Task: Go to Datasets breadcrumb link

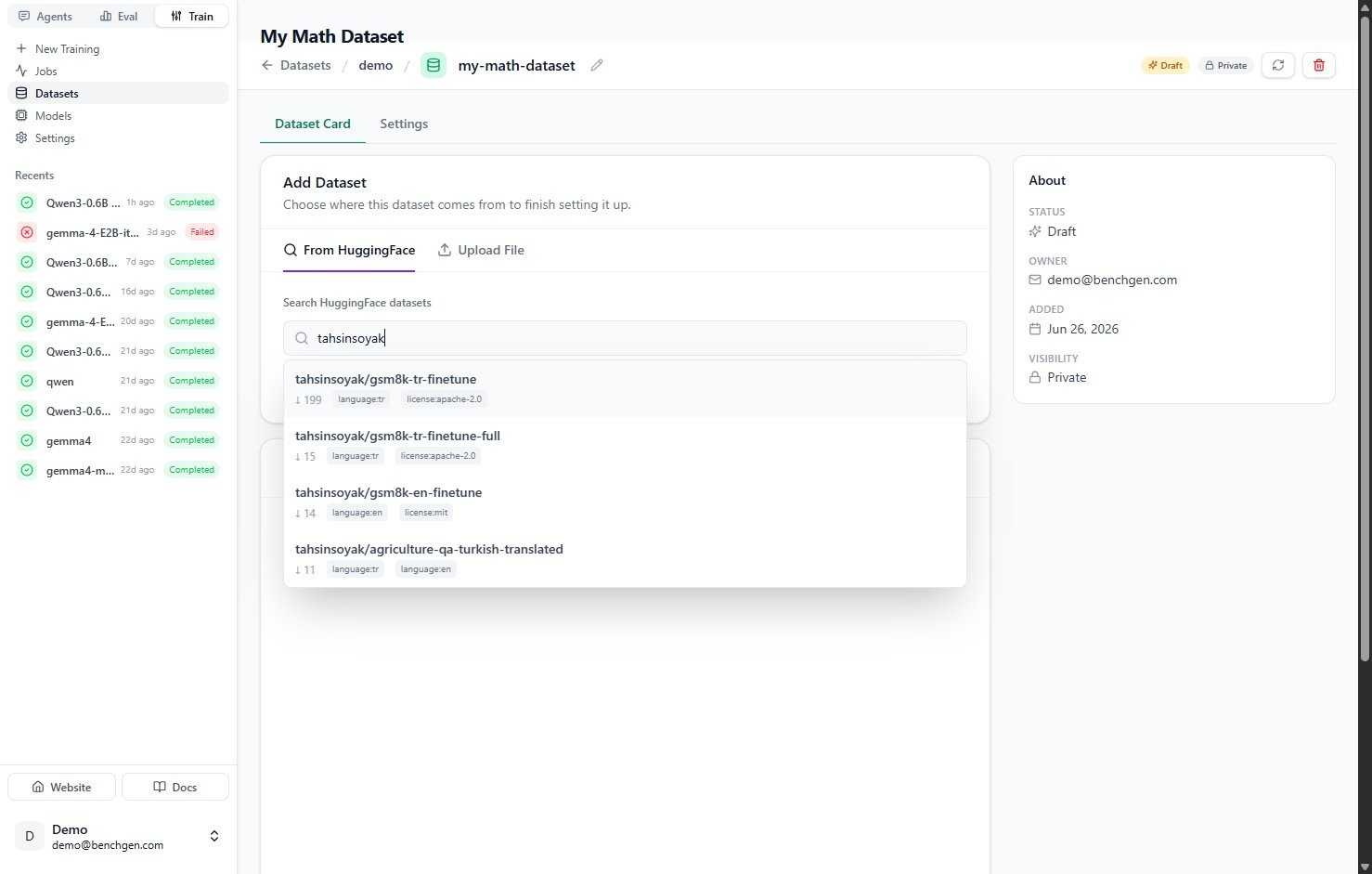Action: pyautogui.click(x=305, y=65)
